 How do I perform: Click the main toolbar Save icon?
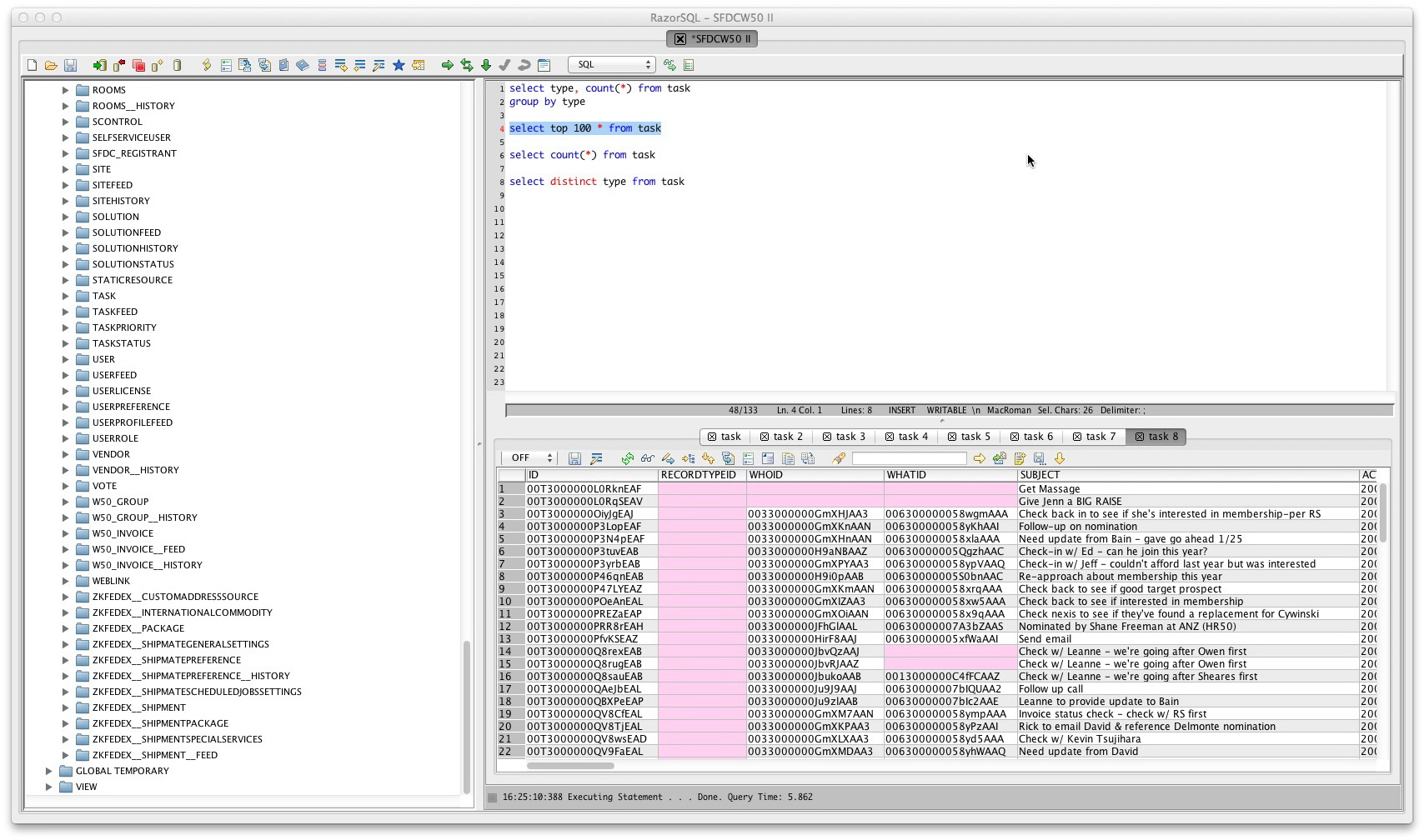pyautogui.click(x=70, y=65)
